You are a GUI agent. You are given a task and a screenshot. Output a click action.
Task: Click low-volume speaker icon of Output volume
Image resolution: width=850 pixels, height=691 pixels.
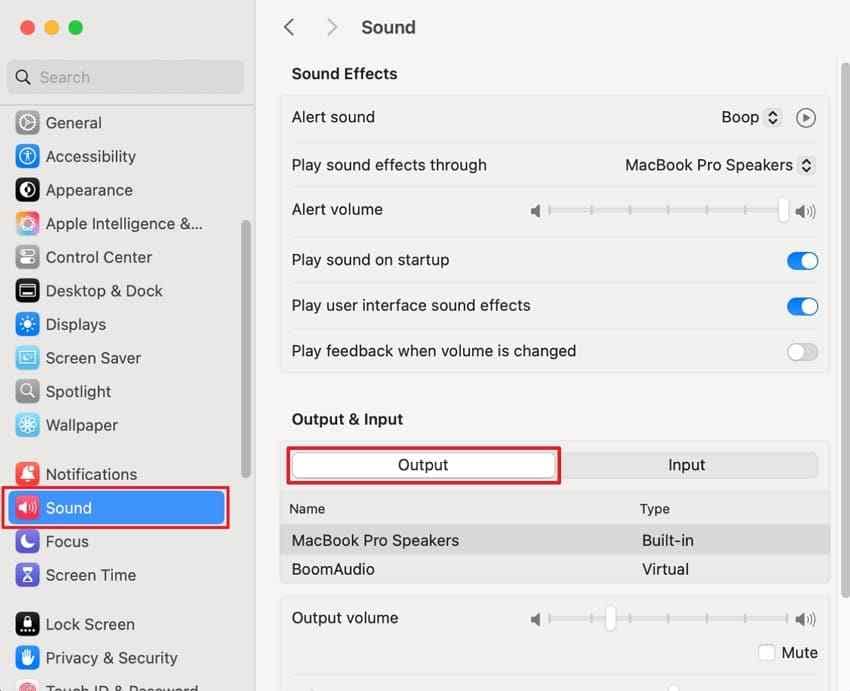(x=536, y=619)
